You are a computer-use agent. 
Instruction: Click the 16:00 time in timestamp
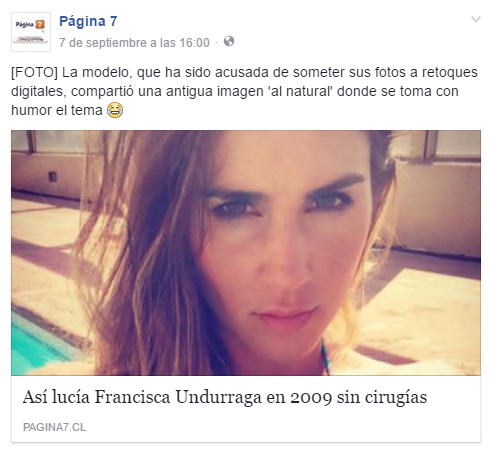(194, 43)
